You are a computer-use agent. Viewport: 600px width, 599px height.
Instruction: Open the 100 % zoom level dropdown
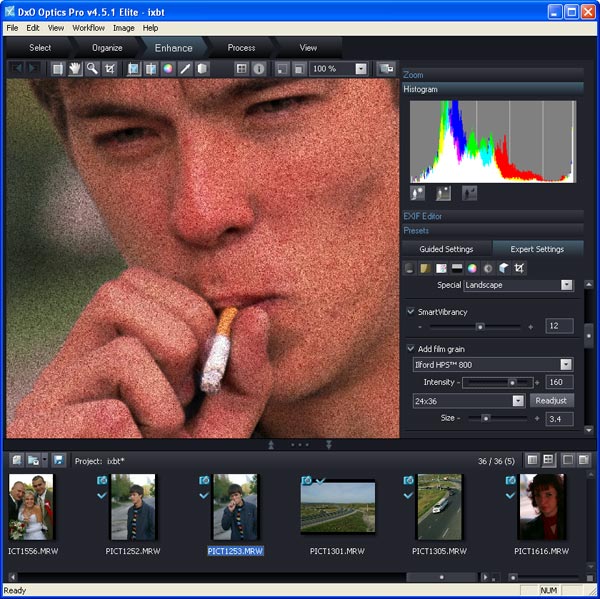point(359,69)
